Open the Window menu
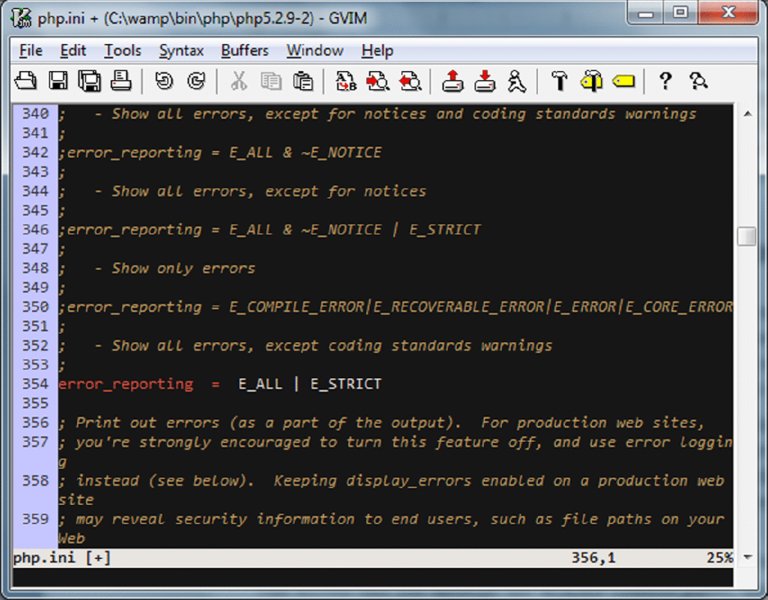This screenshot has height=600, width=768. point(314,50)
